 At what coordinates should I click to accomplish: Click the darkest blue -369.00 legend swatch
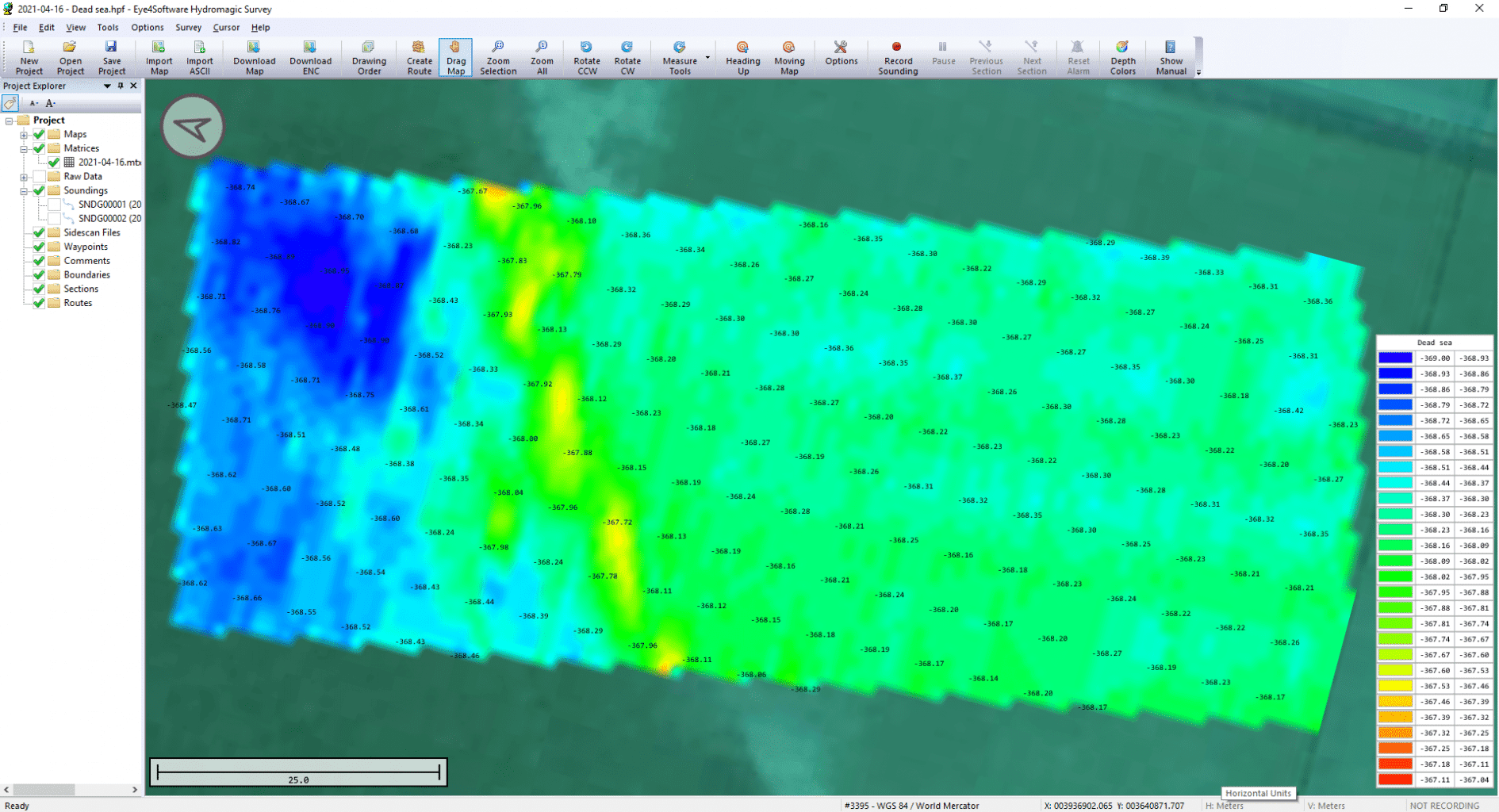[1395, 358]
